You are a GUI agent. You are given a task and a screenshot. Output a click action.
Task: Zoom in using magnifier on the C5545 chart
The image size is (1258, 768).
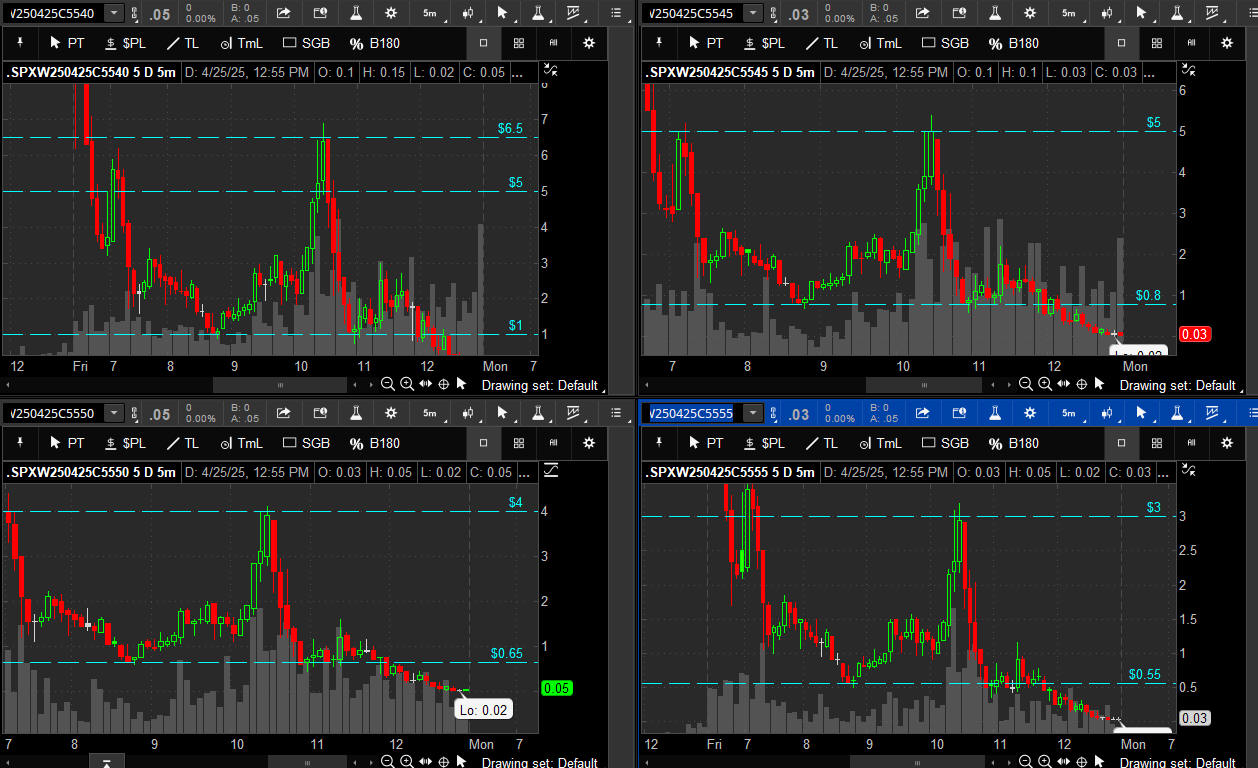tap(1045, 384)
